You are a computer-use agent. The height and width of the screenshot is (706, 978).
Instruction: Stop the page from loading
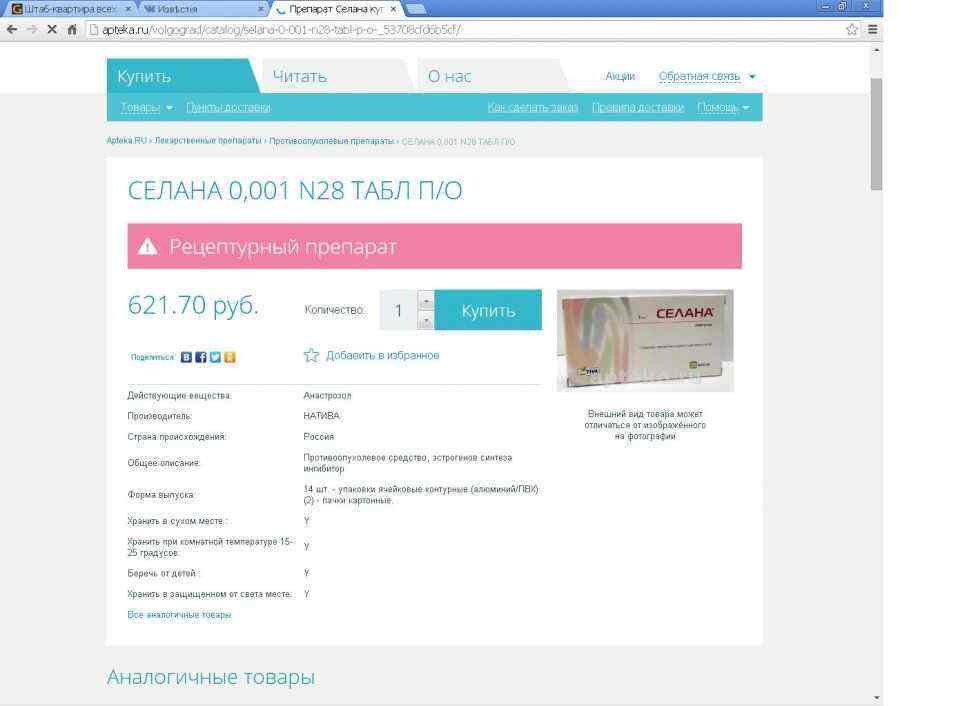point(52,29)
